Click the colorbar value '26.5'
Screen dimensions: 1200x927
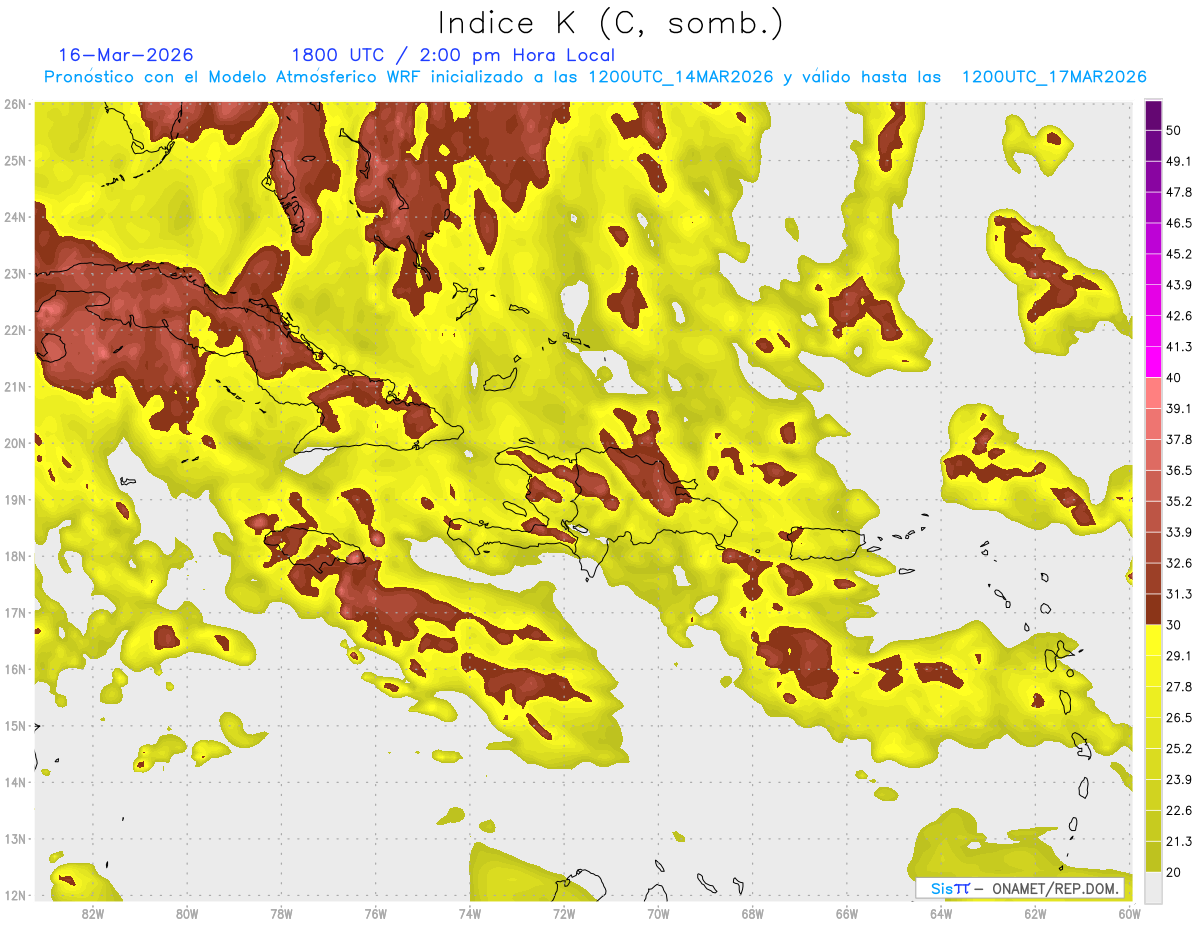[x=1179, y=718]
